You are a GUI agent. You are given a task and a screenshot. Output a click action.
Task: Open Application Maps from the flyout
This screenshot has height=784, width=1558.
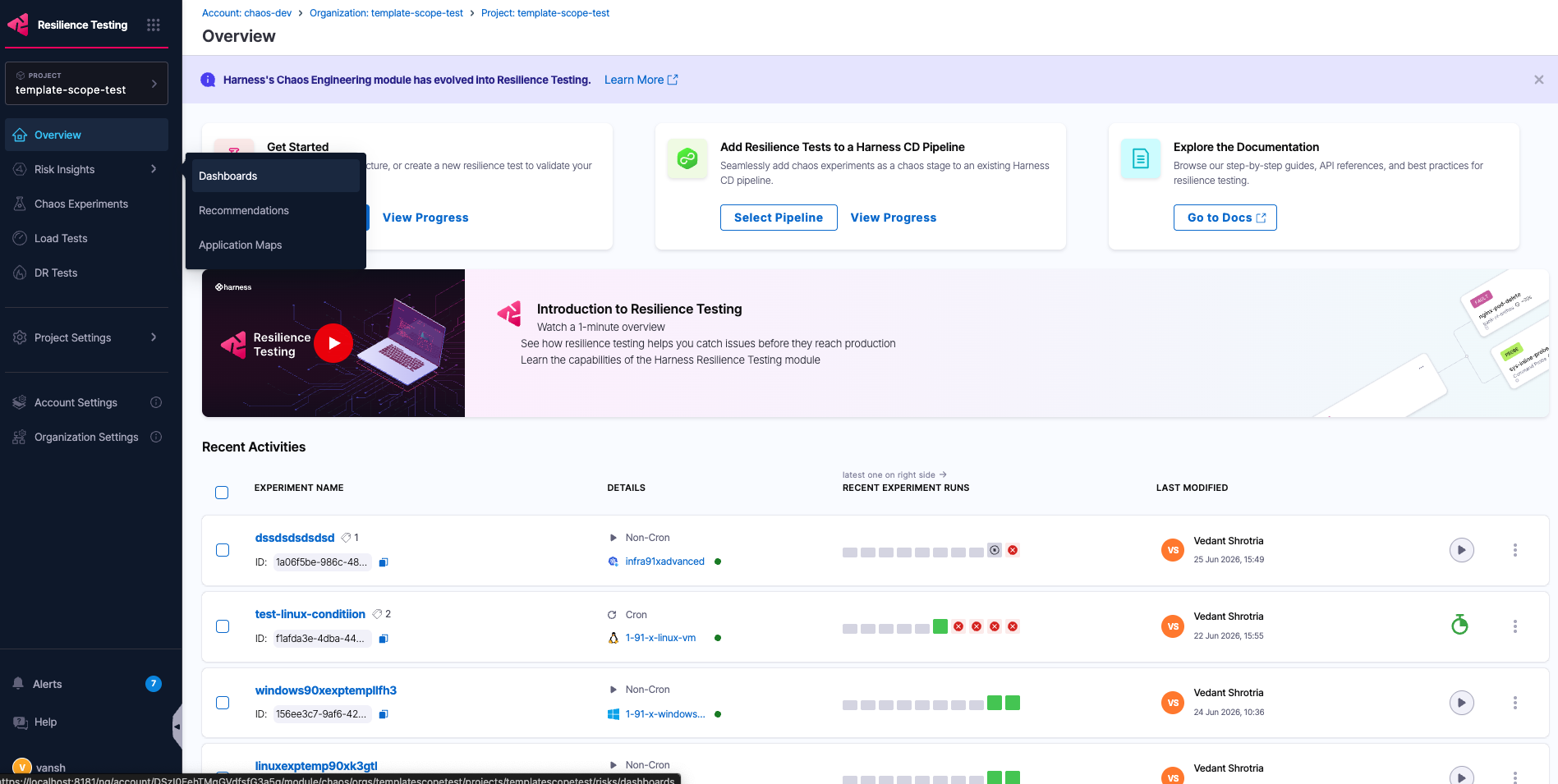tap(276, 245)
